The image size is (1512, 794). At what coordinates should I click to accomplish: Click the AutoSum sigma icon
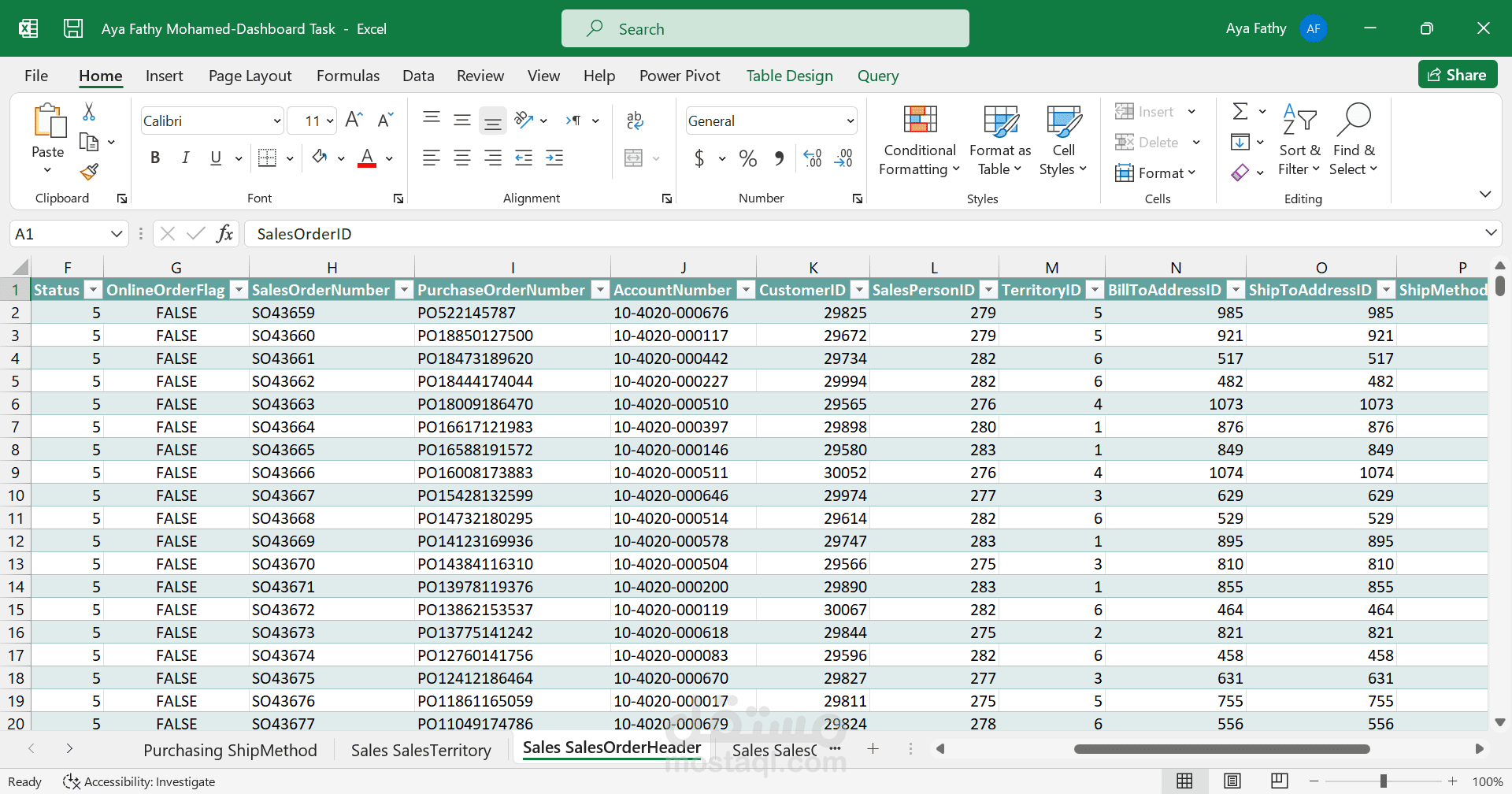pyautogui.click(x=1240, y=111)
